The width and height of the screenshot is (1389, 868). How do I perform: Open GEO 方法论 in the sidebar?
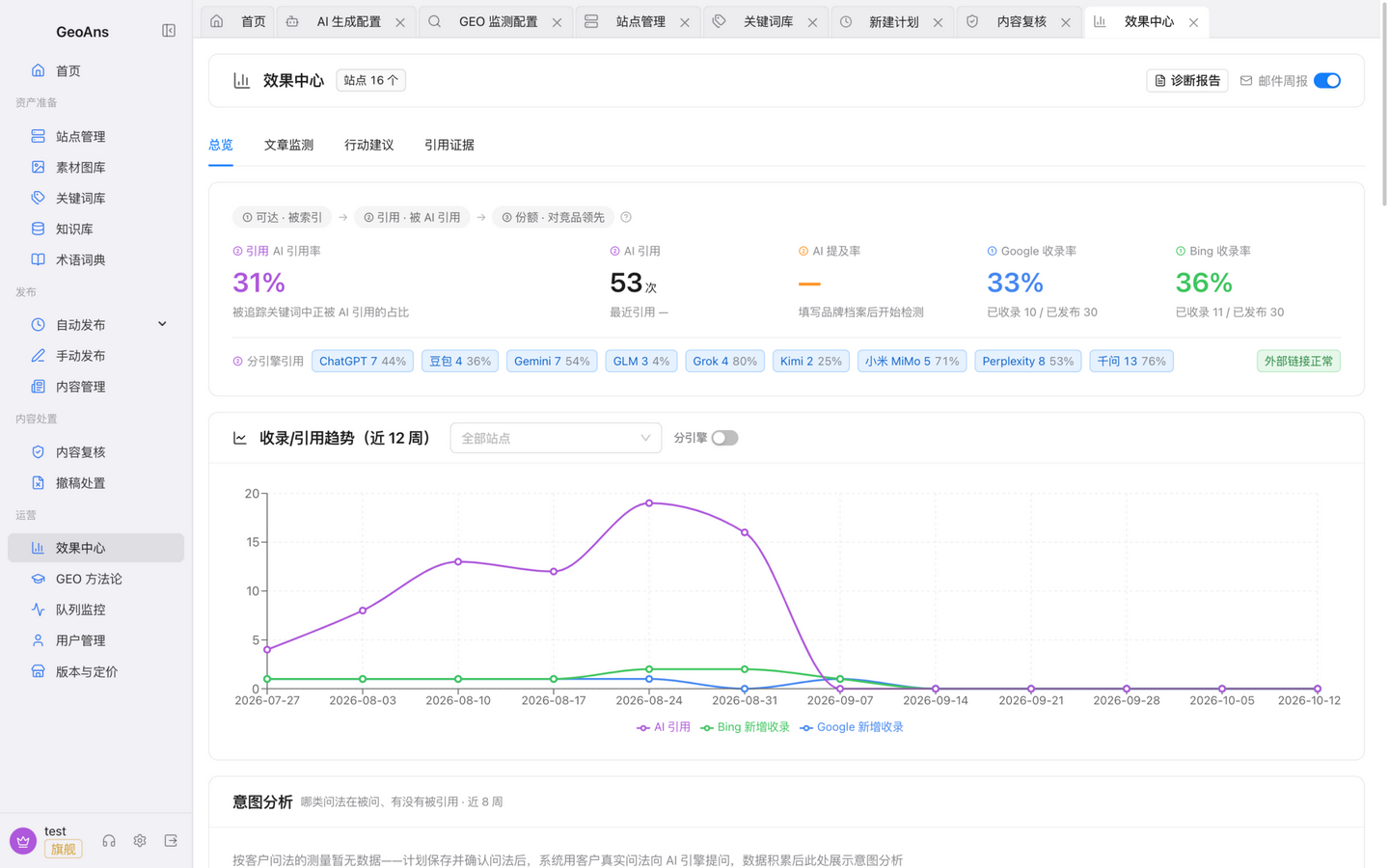(x=95, y=579)
